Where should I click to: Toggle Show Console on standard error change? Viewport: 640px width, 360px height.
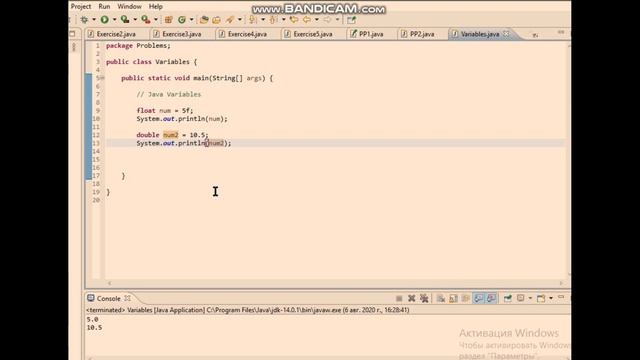pyautogui.click(x=491, y=298)
